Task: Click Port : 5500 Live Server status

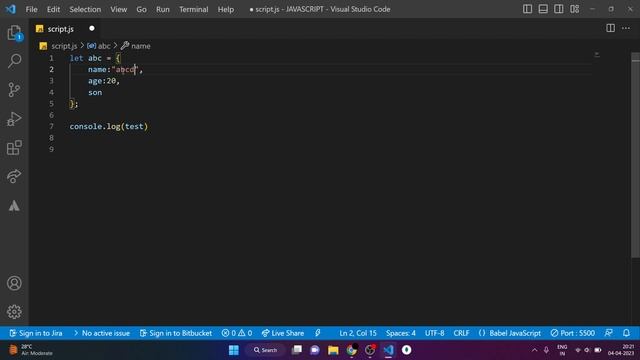Action: pyautogui.click(x=572, y=333)
